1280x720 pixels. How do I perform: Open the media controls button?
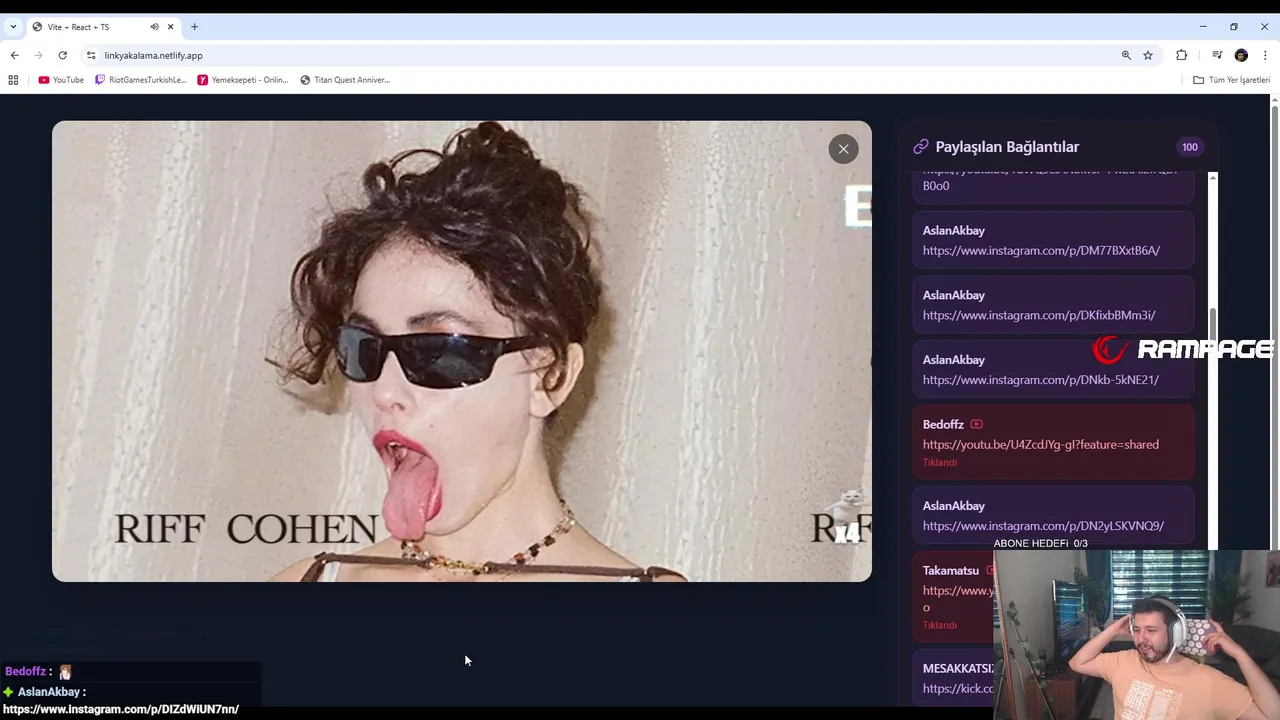(x=1217, y=55)
